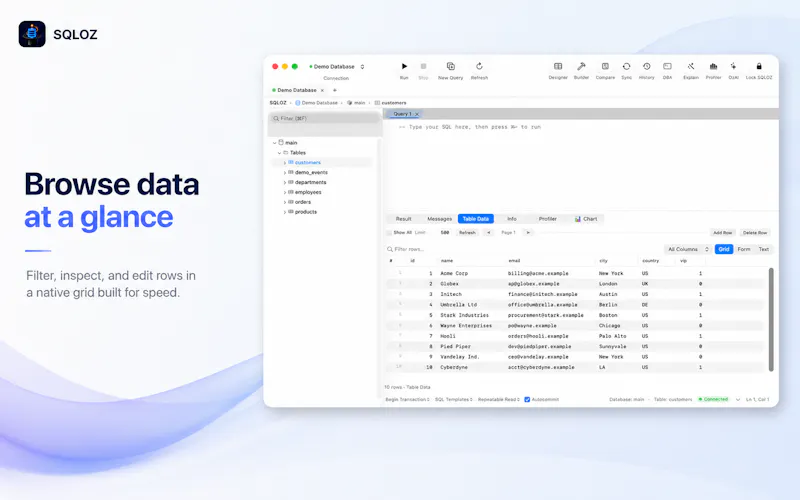The image size is (800, 500).
Task: Switch to the Messages tab
Action: coord(439,219)
